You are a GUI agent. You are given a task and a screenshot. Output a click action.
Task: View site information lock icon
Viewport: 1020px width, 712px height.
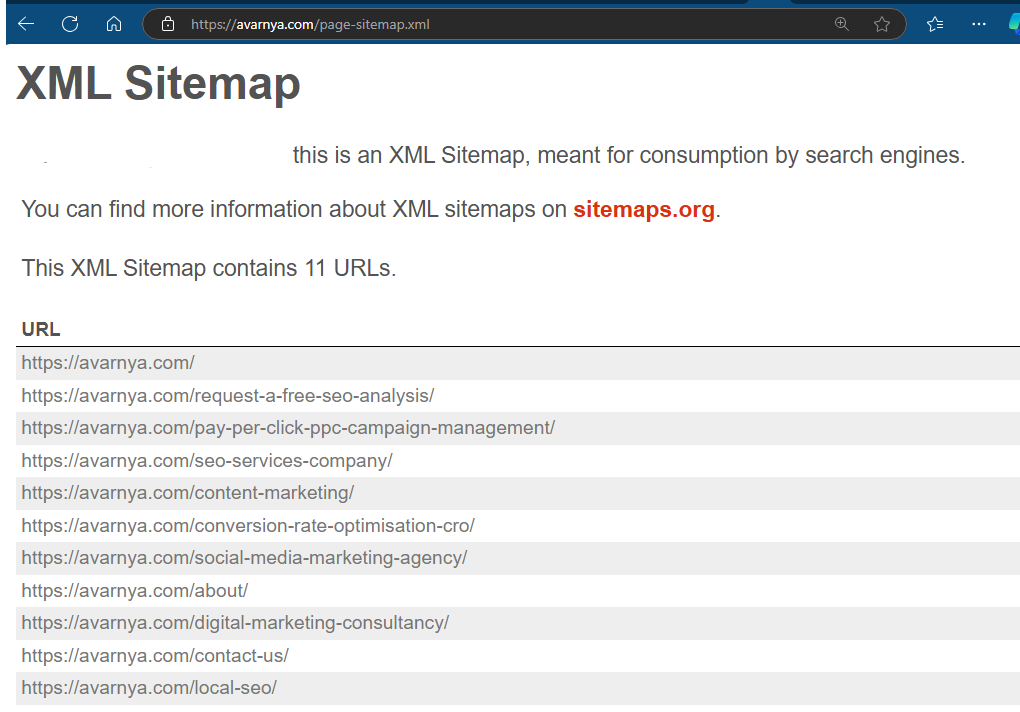(168, 24)
